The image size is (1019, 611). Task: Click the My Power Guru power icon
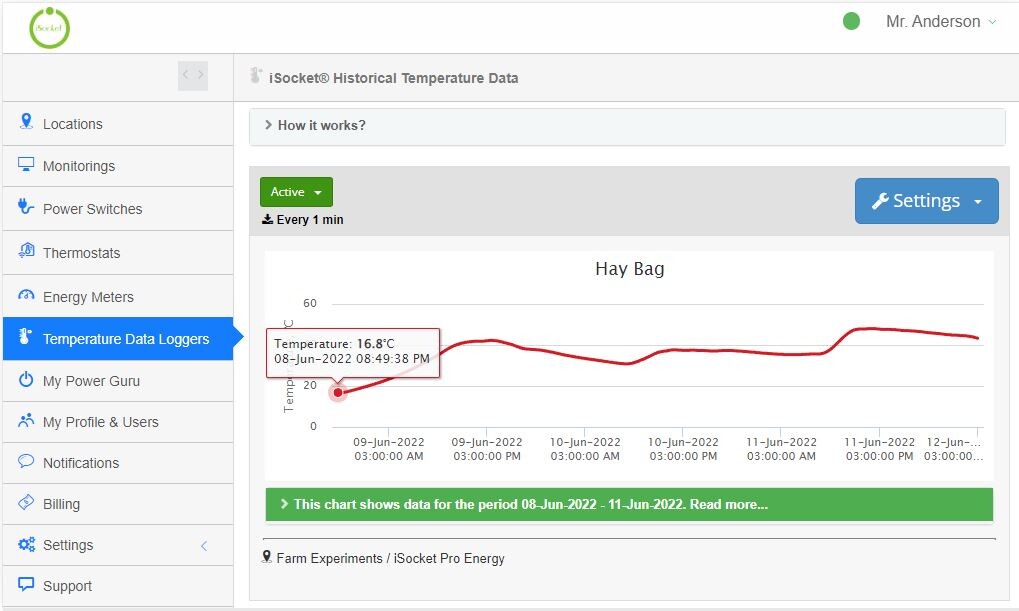(26, 379)
